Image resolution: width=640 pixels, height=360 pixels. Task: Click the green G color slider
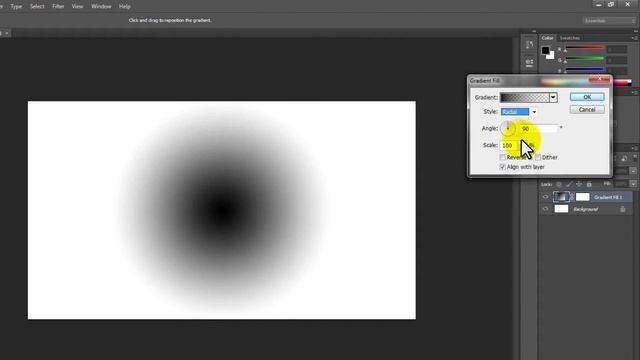[x=584, y=59]
